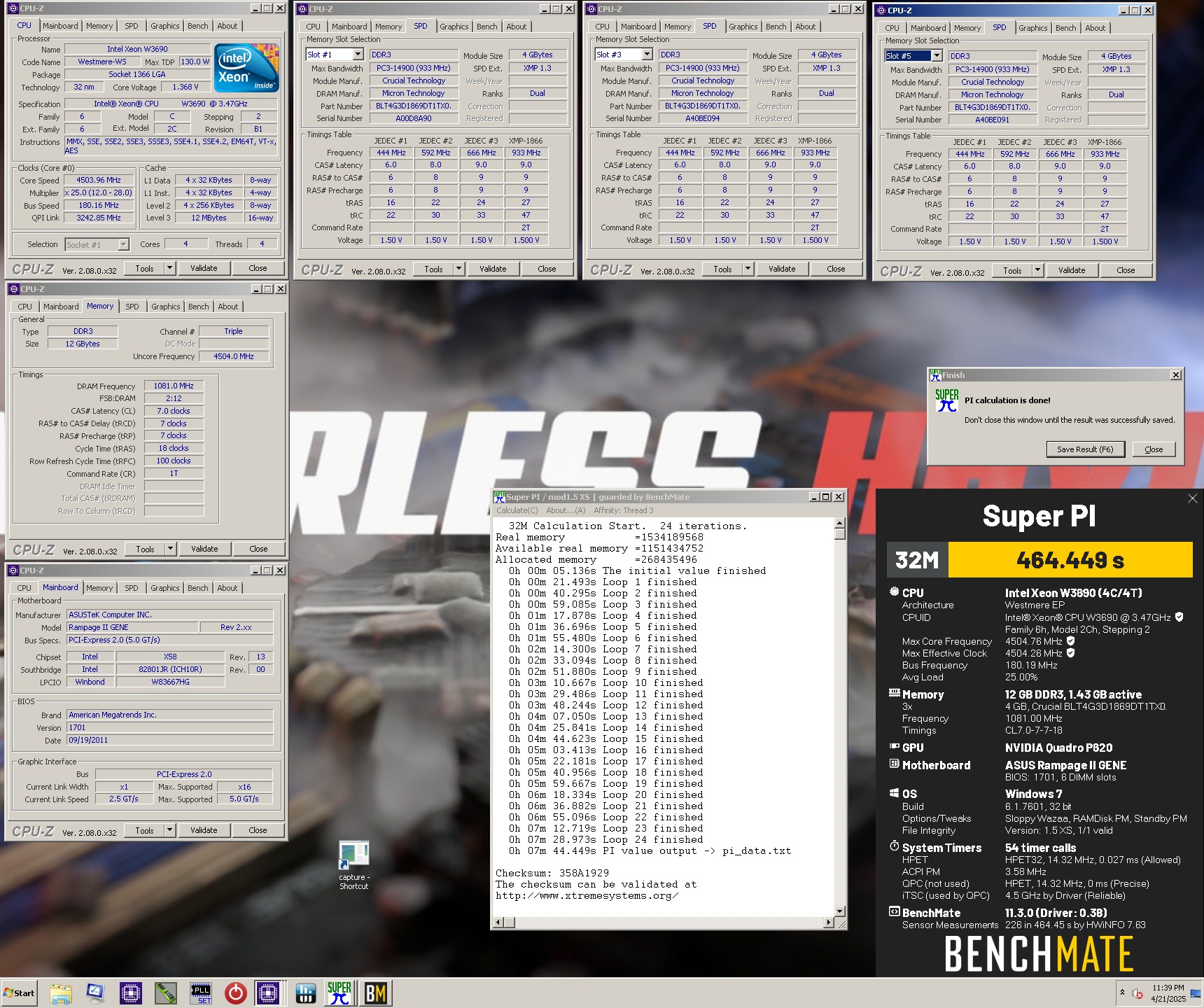Show hidden system tray icons
This screenshot has width=1204, height=1008.
click(1122, 993)
